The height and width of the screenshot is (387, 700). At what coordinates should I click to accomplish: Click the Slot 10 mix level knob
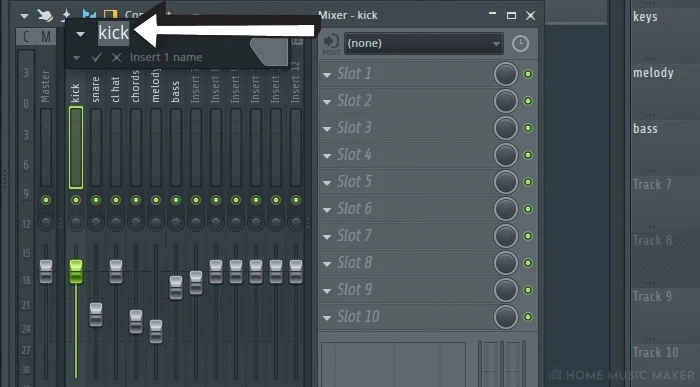pyautogui.click(x=506, y=317)
